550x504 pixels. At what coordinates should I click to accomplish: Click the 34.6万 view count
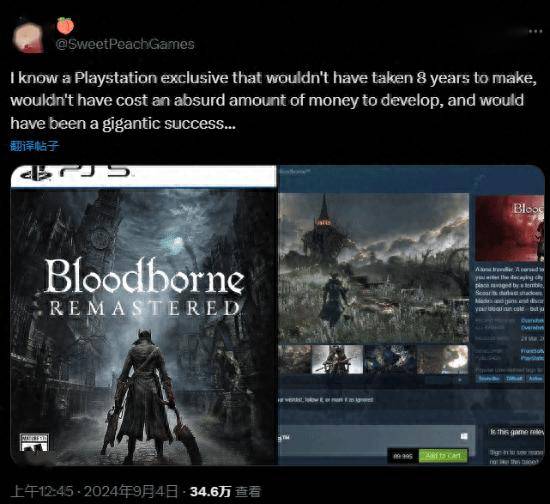pyautogui.click(x=210, y=491)
